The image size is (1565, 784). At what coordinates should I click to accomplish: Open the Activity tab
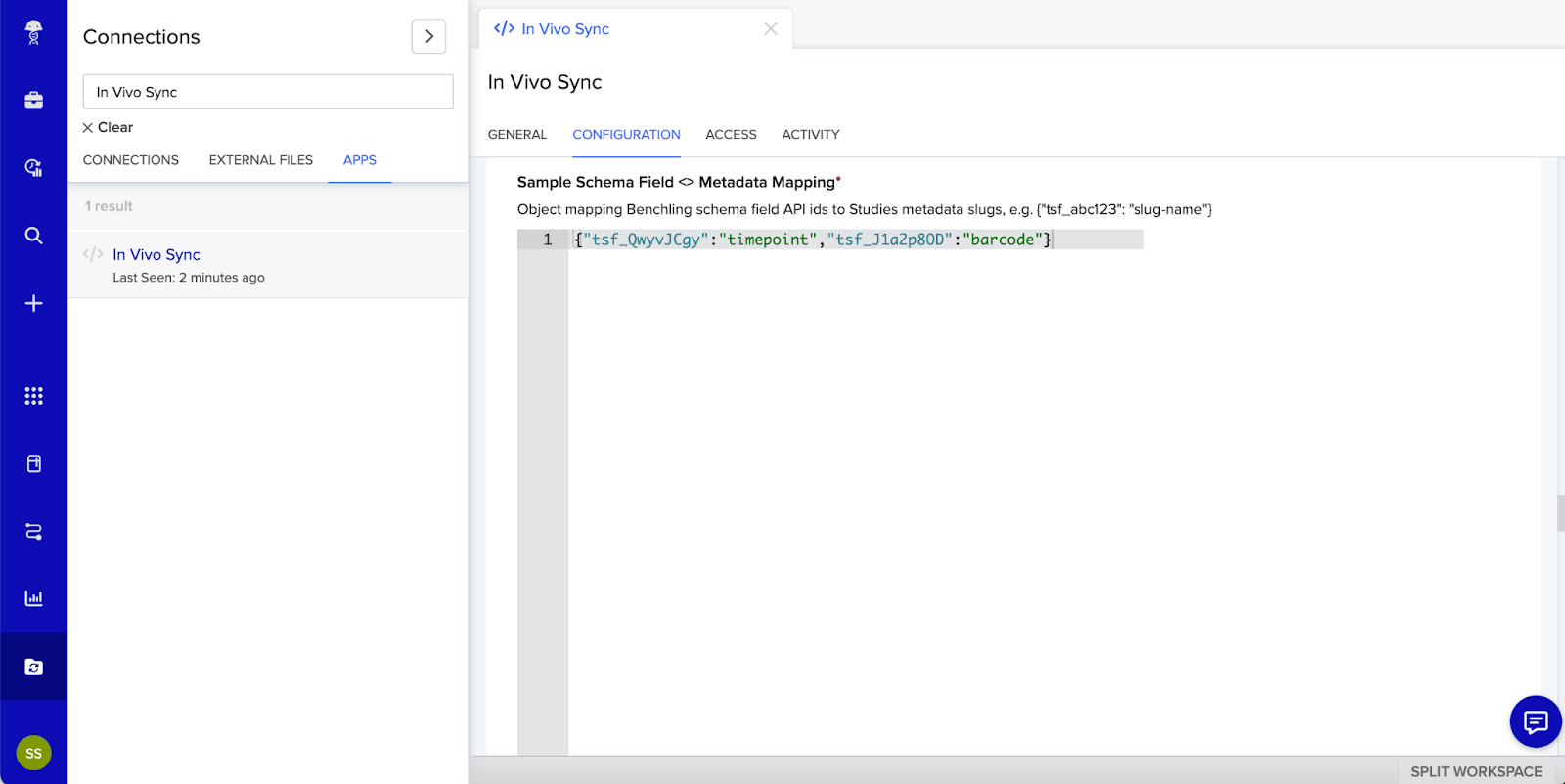click(811, 135)
